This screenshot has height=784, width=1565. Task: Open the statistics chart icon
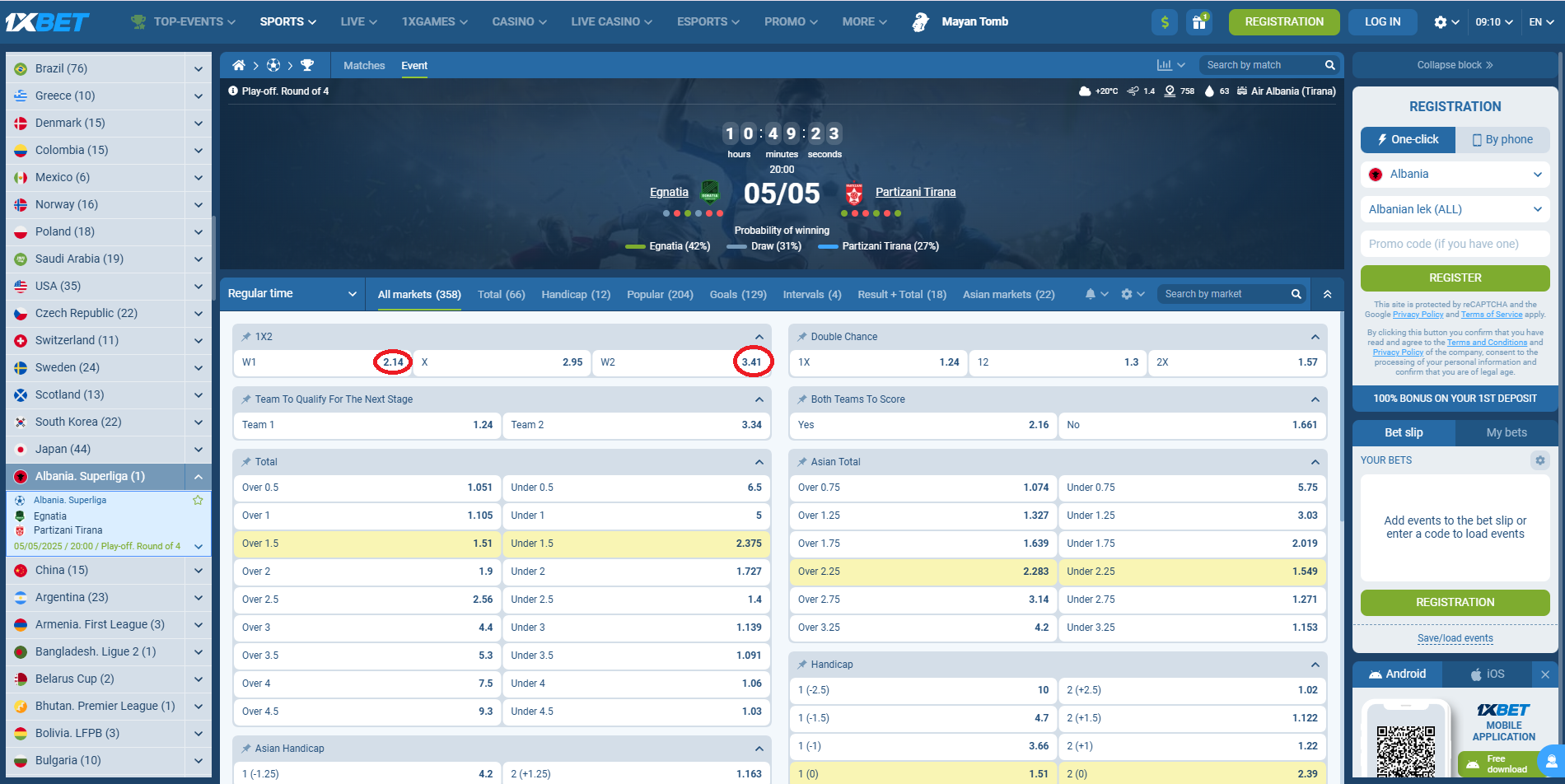(1164, 65)
